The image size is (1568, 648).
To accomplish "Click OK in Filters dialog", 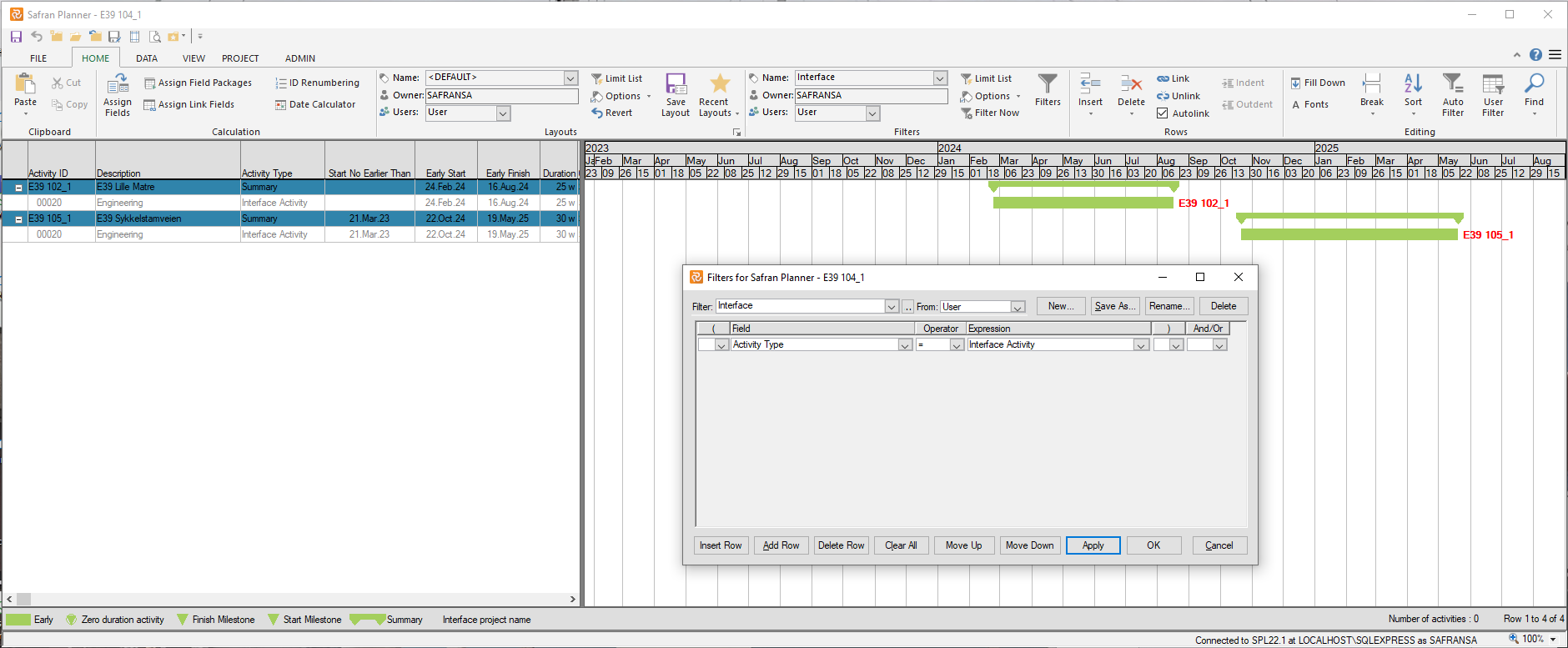I will 1153,545.
